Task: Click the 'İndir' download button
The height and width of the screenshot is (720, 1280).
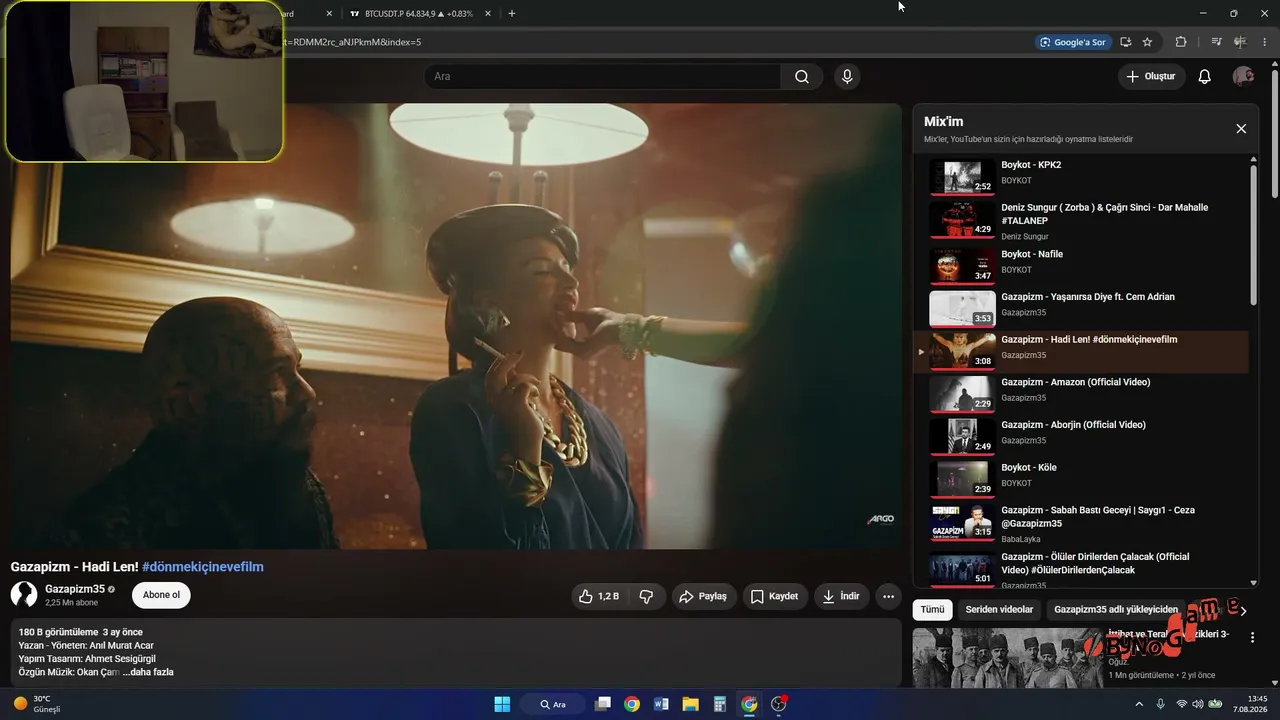Action: tap(841, 596)
